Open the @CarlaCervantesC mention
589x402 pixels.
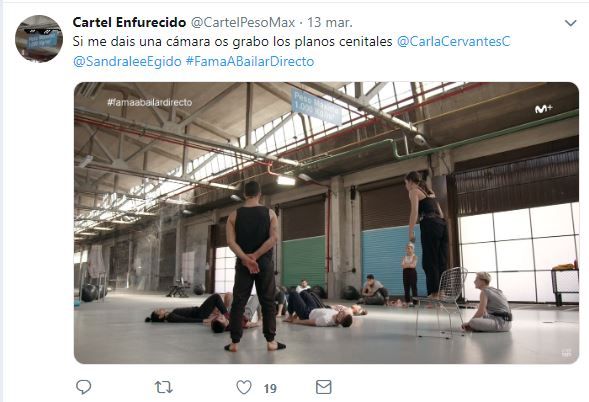tap(454, 41)
